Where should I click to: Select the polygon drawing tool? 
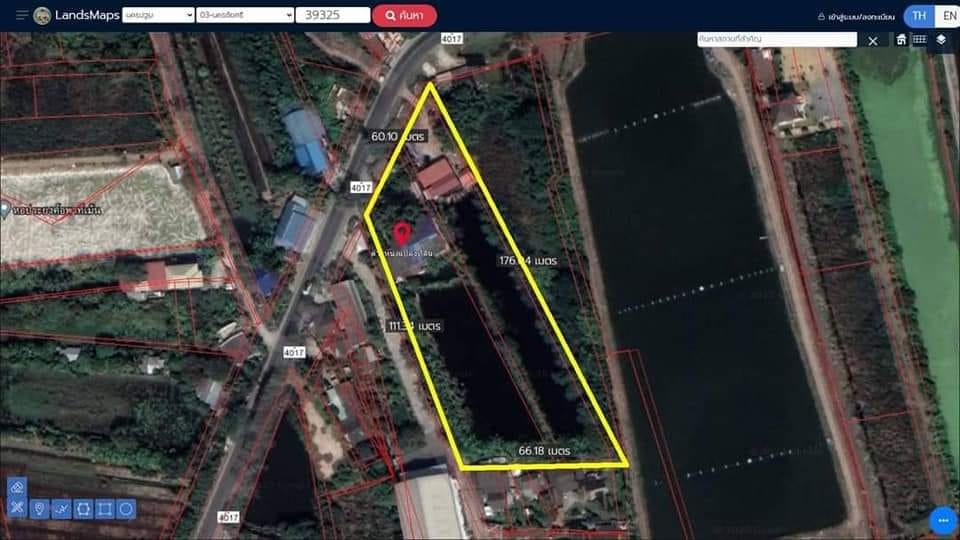coord(83,509)
